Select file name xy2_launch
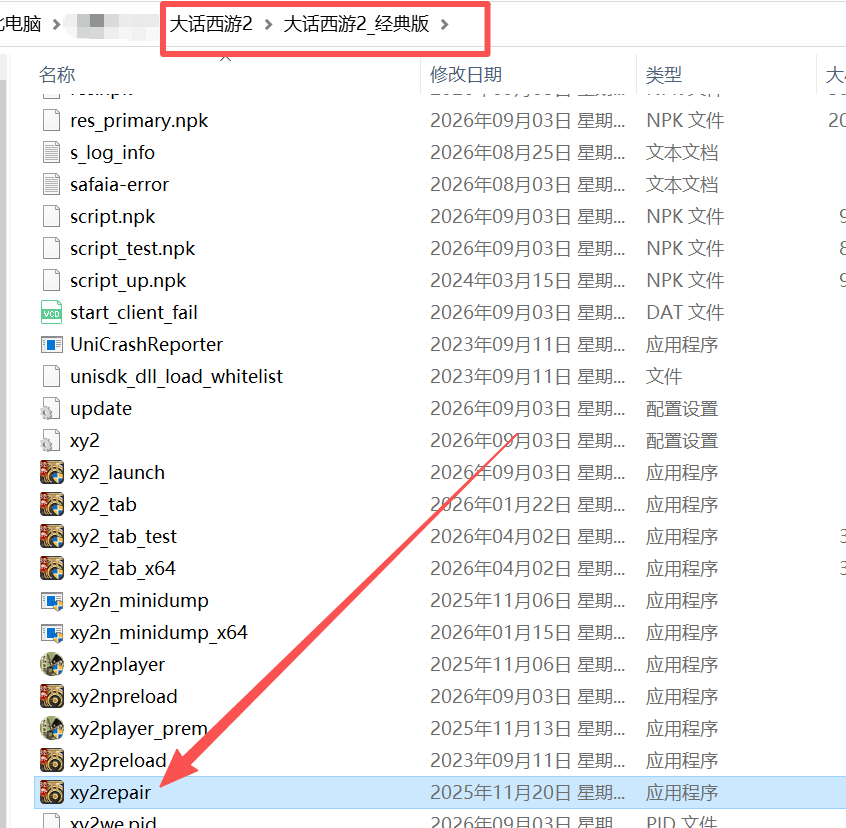The width and height of the screenshot is (846, 828). click(x=117, y=473)
